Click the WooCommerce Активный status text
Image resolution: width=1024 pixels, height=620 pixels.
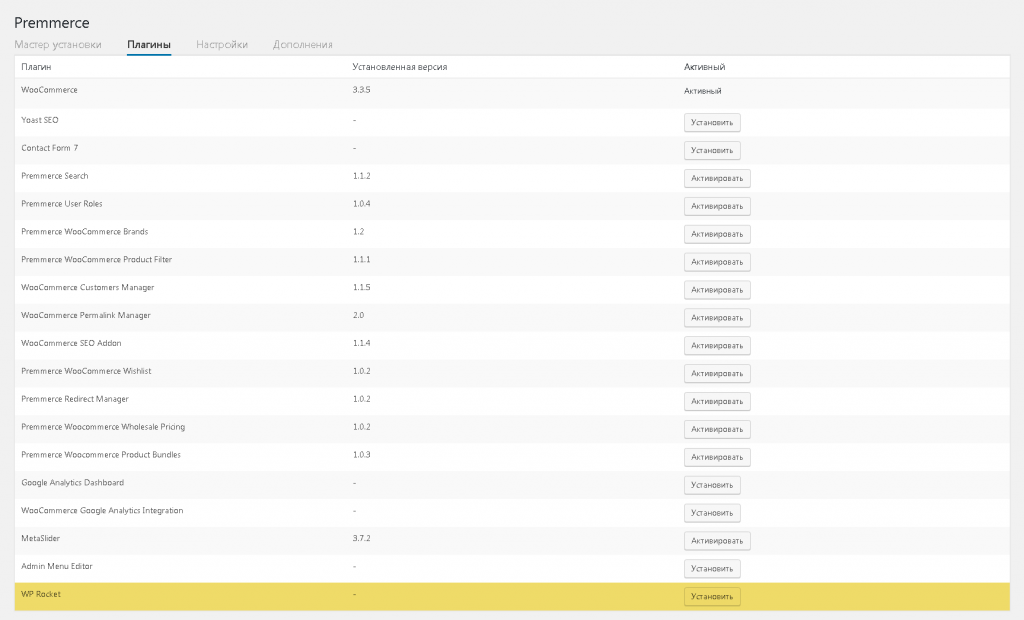point(703,91)
